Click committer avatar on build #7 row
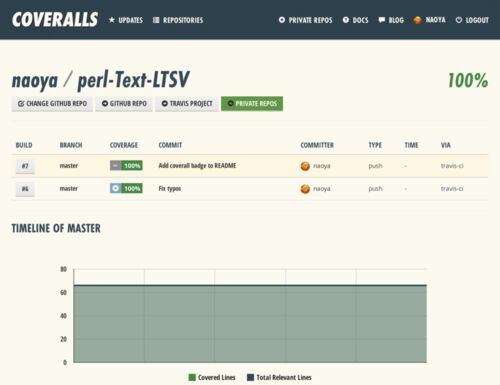This screenshot has width=500, height=385. click(x=305, y=166)
